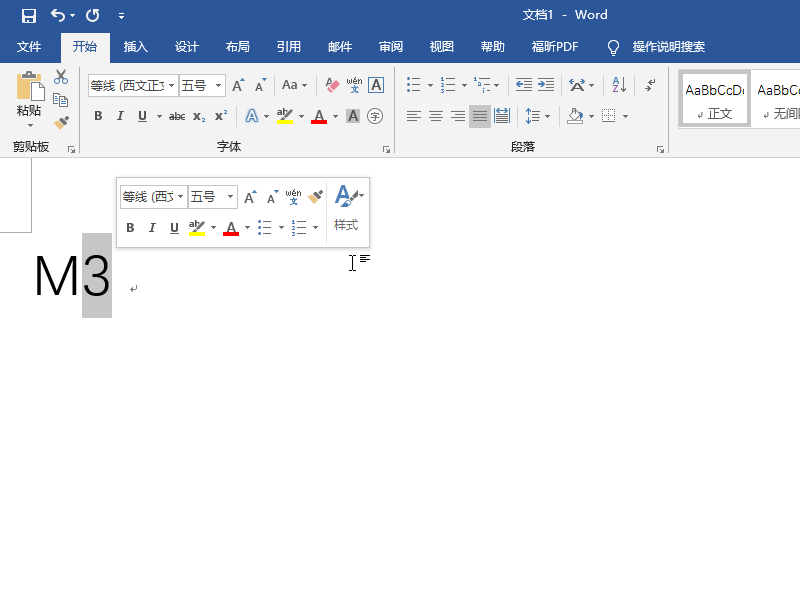Toggle strikethrough abc in the ribbon
Image resolution: width=800 pixels, height=600 pixels.
click(177, 116)
